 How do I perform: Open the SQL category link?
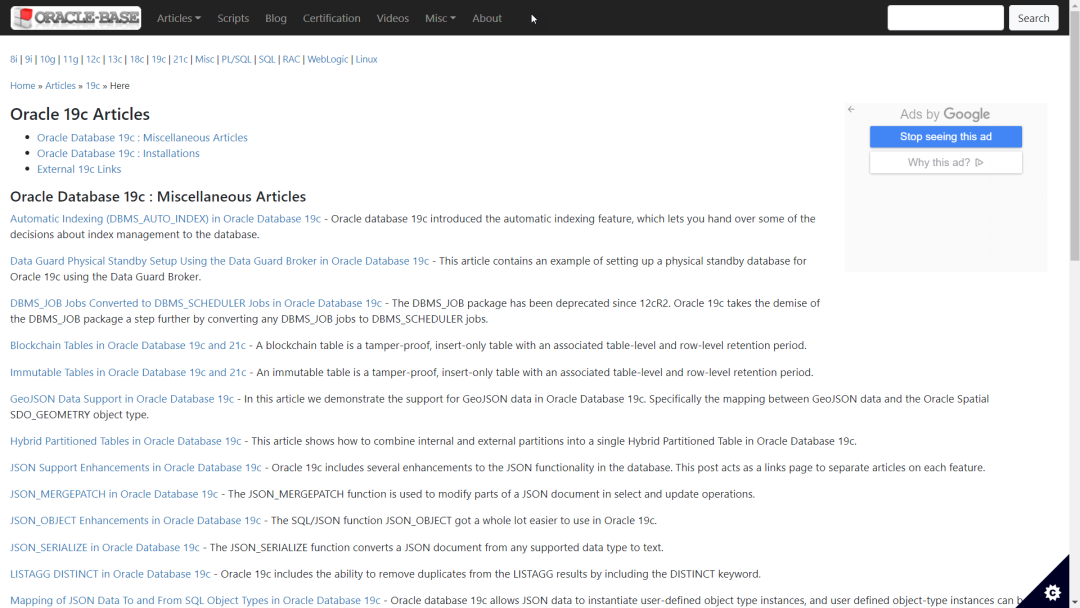pyautogui.click(x=267, y=59)
